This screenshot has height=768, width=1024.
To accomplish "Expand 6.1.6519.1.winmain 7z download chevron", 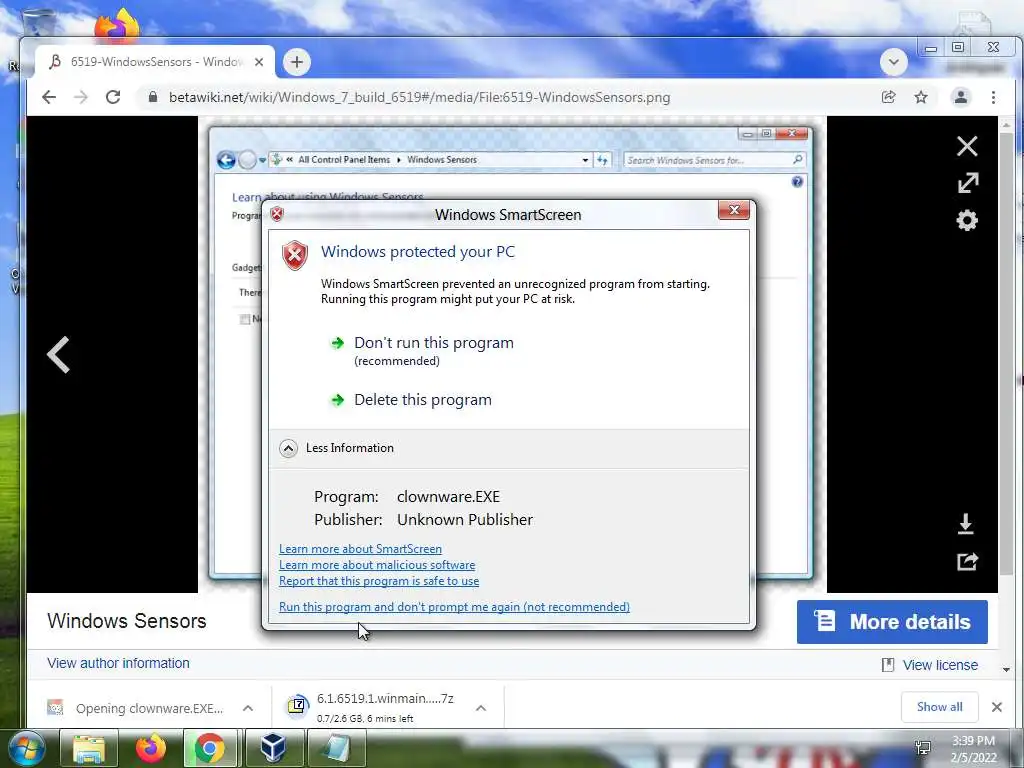I will (x=481, y=708).
